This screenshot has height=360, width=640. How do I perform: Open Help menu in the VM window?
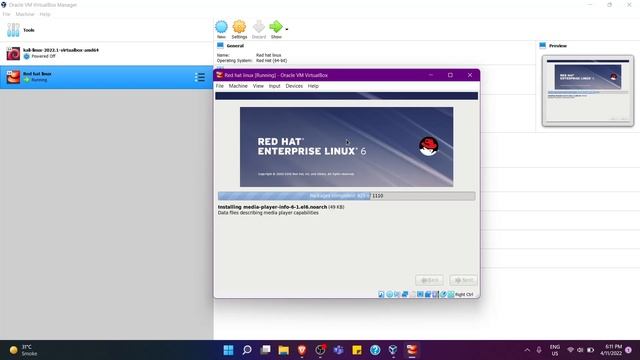pos(313,86)
